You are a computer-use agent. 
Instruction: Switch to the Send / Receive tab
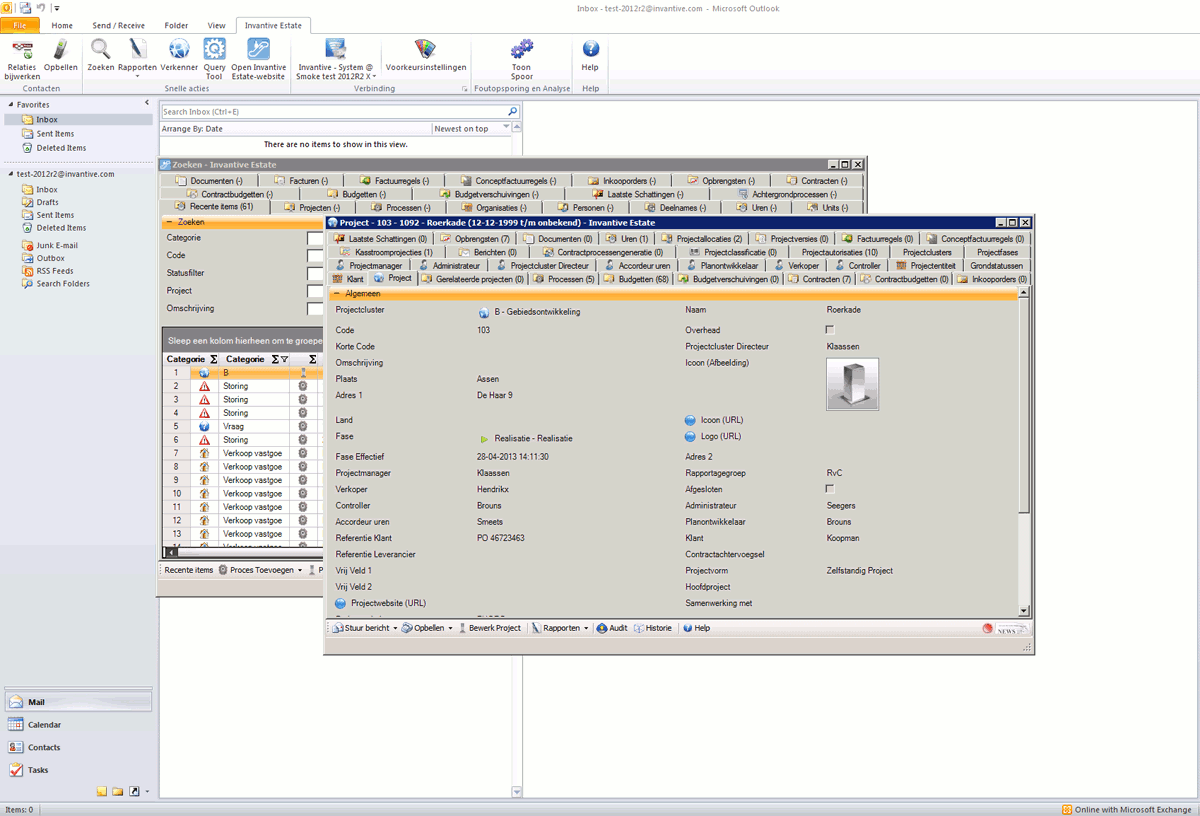[x=119, y=25]
